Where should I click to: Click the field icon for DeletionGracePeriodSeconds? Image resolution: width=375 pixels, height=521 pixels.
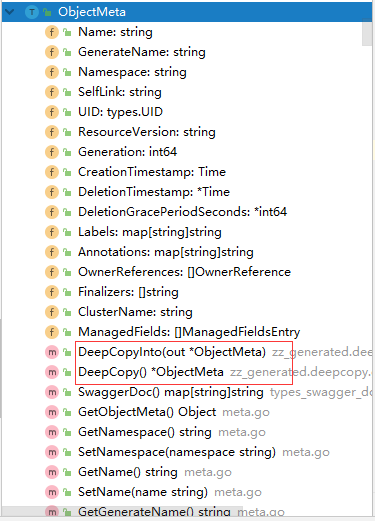(52, 212)
